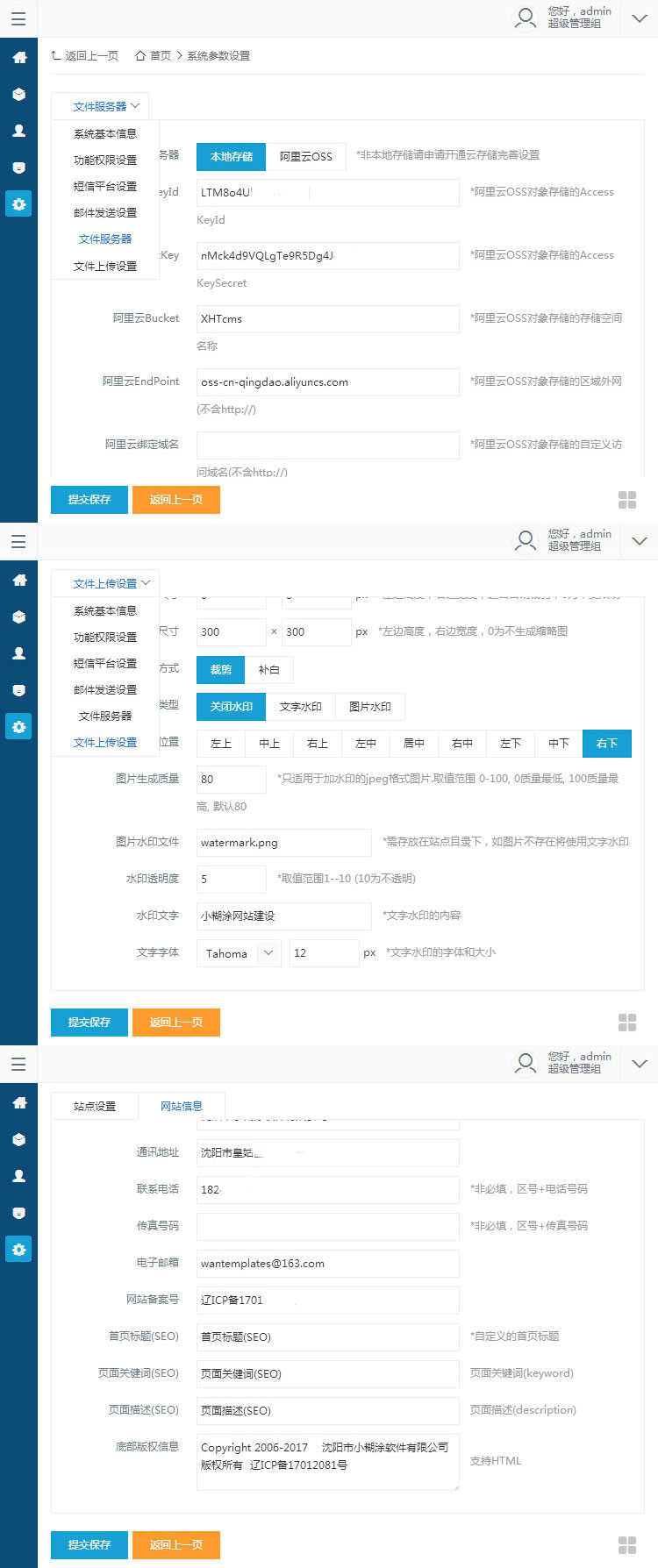Click 提交保存 on the 文件上传设置 page
Image resolution: width=658 pixels, height=1568 pixels.
[x=89, y=1022]
